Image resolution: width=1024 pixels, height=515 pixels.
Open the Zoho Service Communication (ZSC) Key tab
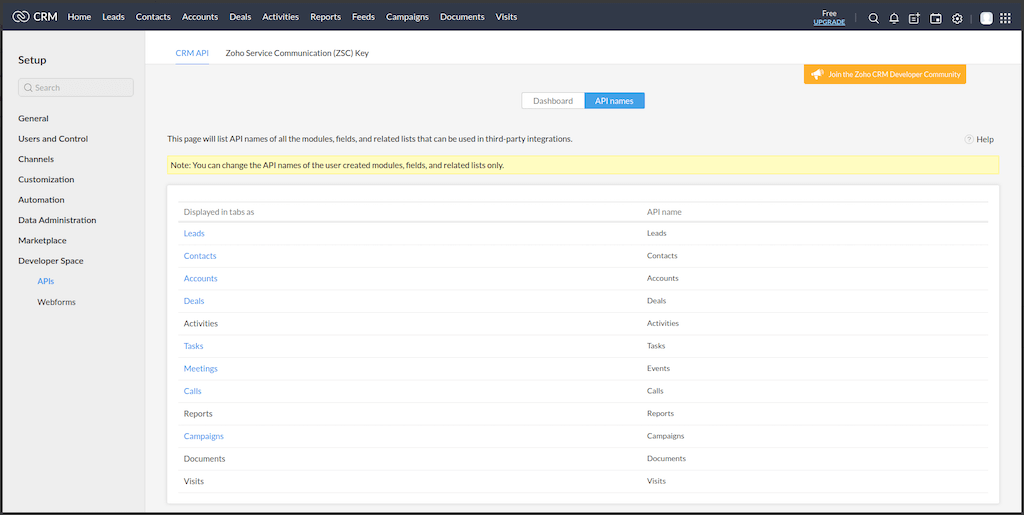tap(297, 53)
